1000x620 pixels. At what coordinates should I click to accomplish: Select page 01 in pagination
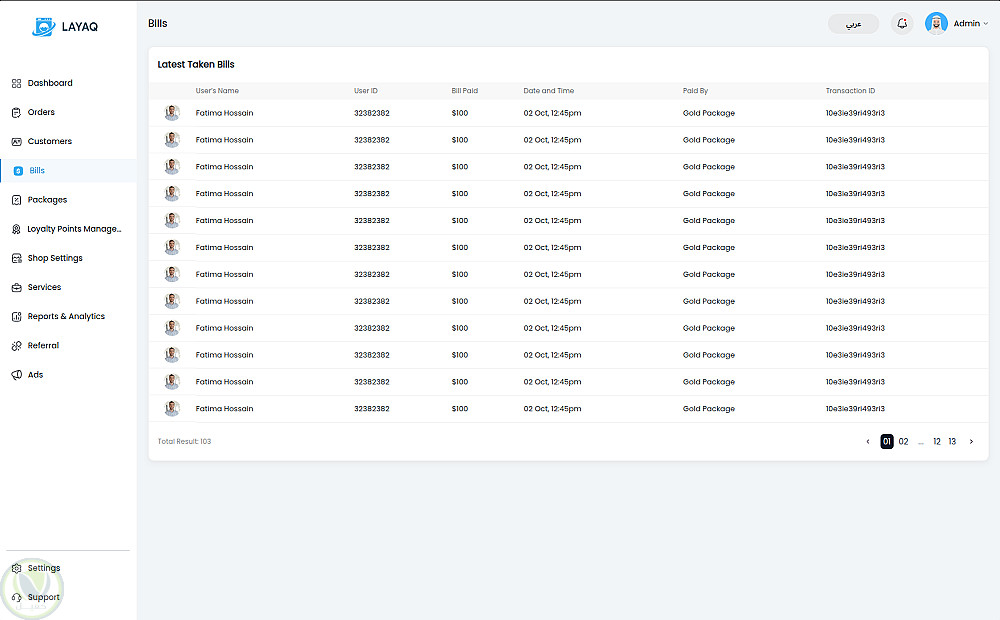[x=886, y=441]
